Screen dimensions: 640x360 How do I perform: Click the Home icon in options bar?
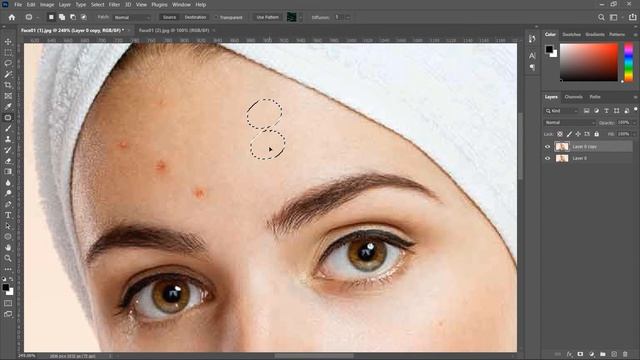point(12,17)
